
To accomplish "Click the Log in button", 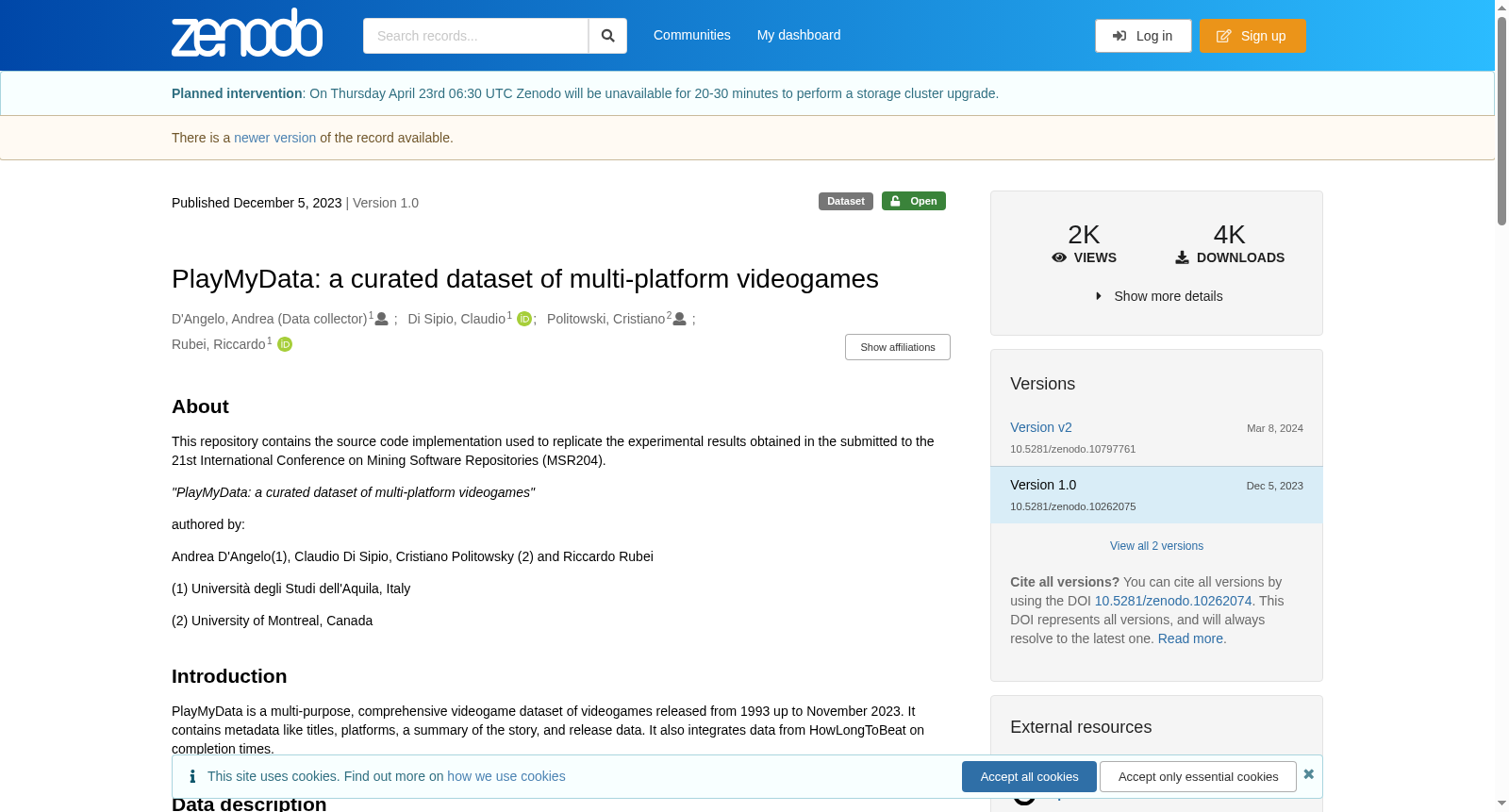I will click(1143, 36).
